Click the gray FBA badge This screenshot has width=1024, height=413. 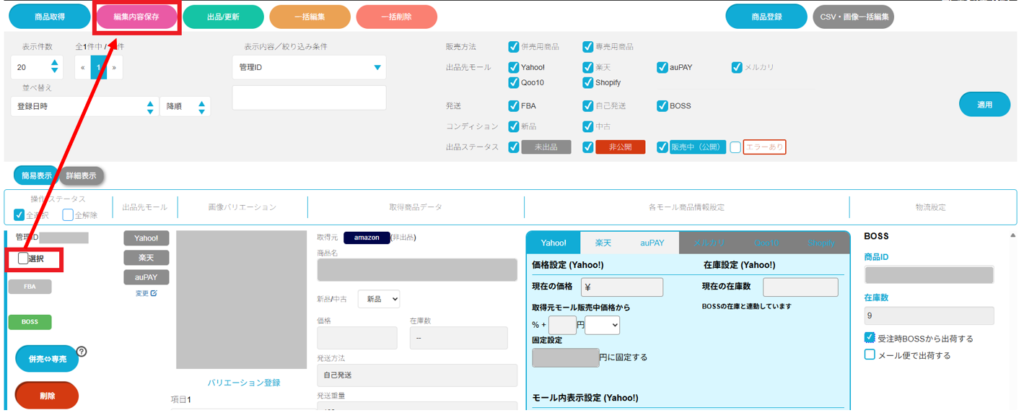[x=30, y=286]
